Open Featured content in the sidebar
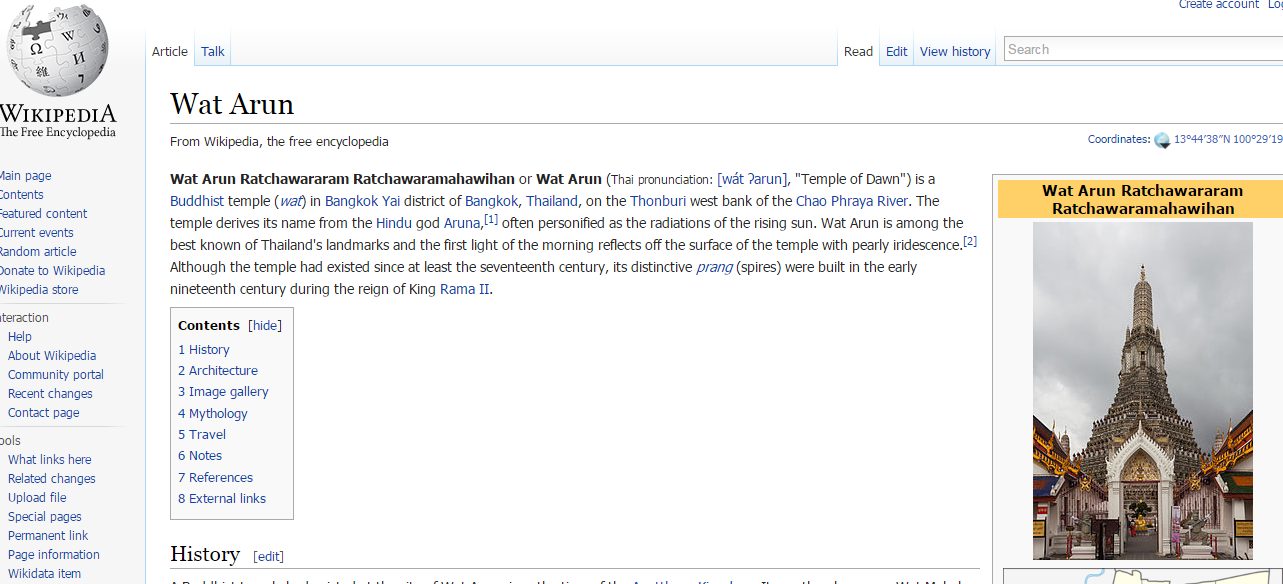Viewport: 1283px width, 584px height. (x=43, y=214)
